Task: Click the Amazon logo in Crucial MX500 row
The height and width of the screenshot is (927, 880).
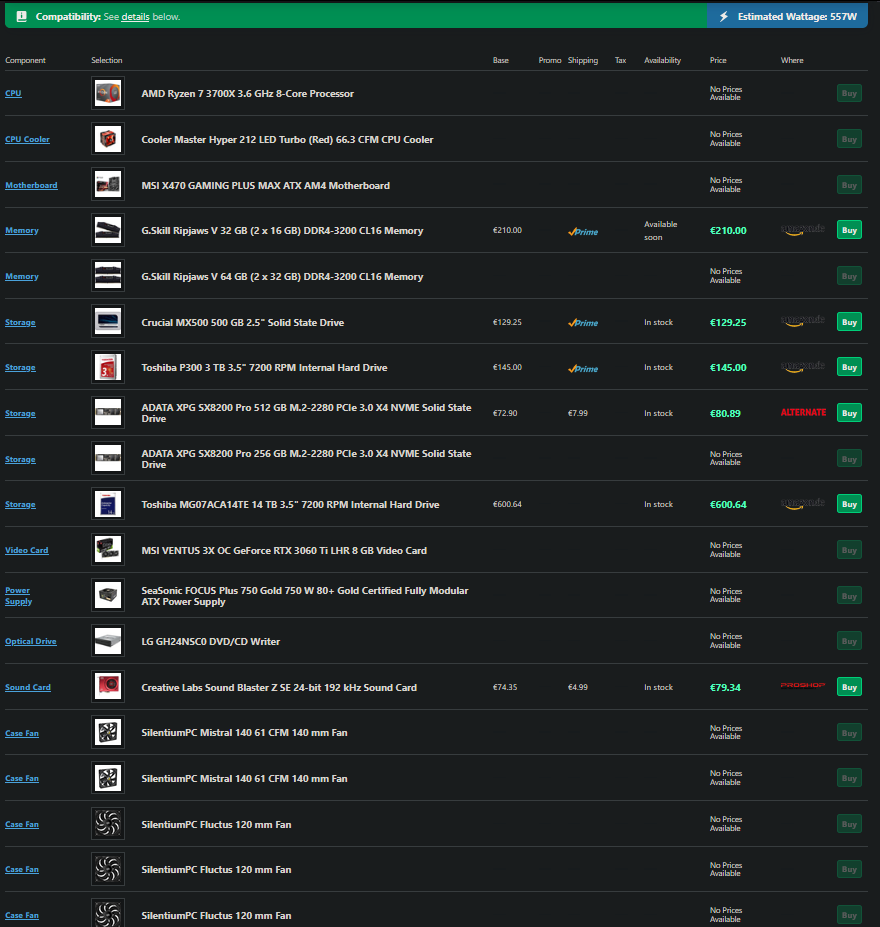Action: click(x=803, y=321)
